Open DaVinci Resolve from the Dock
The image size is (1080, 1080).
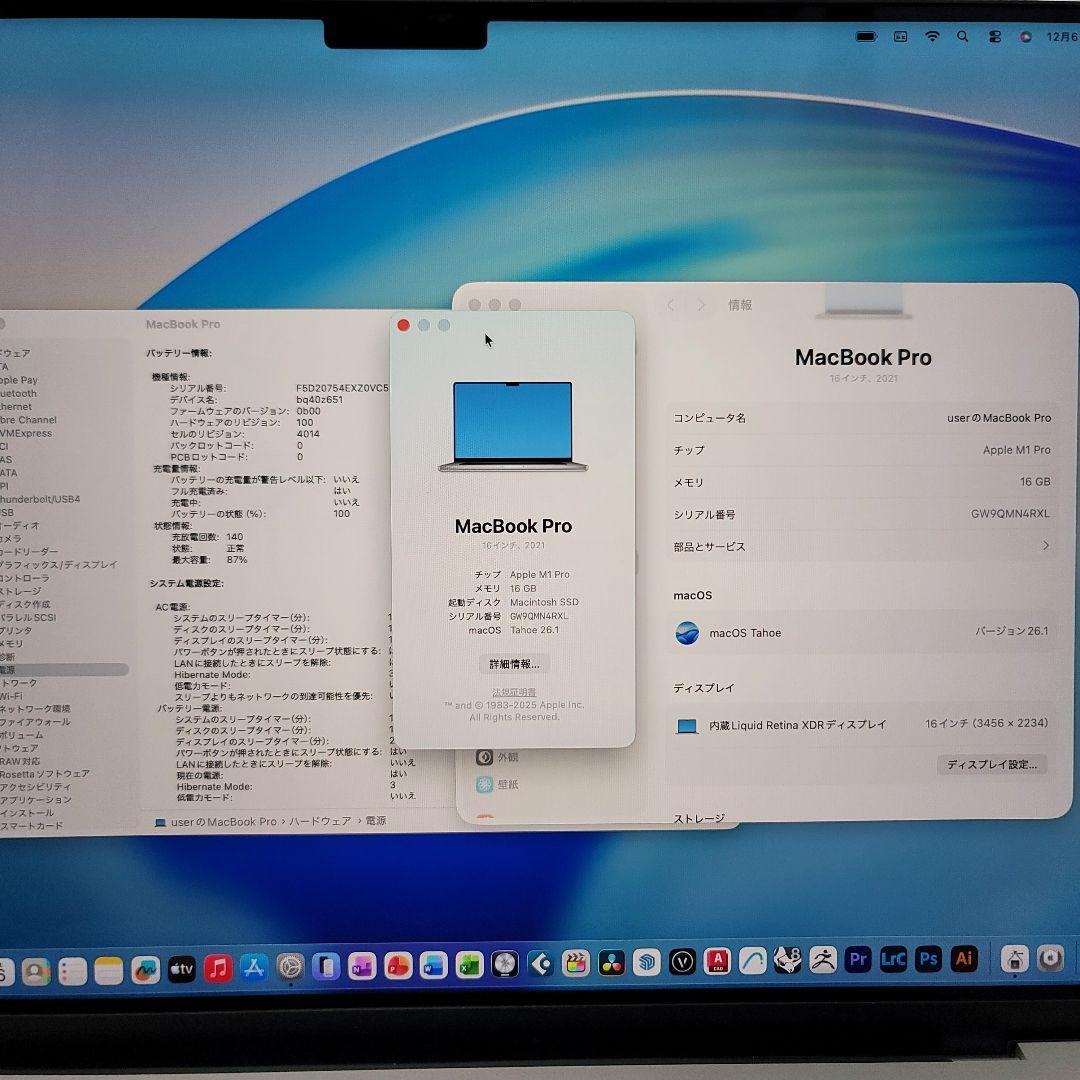pyautogui.click(x=611, y=960)
